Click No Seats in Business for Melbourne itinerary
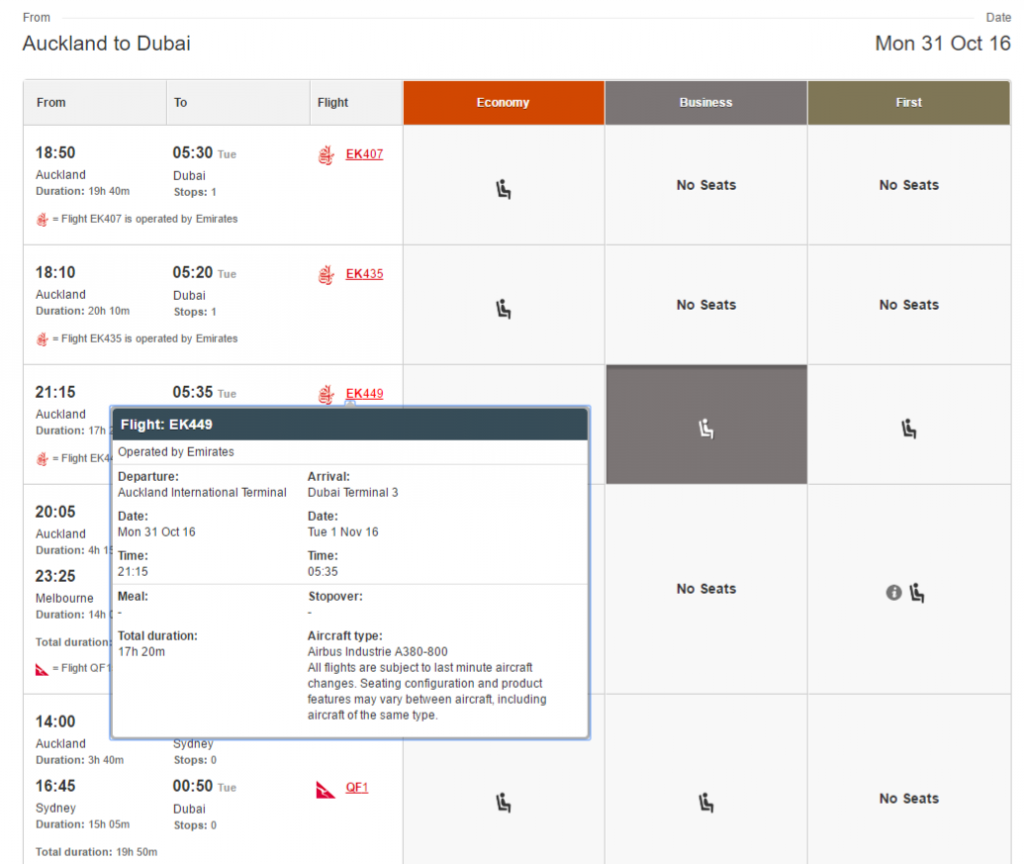 [x=706, y=589]
